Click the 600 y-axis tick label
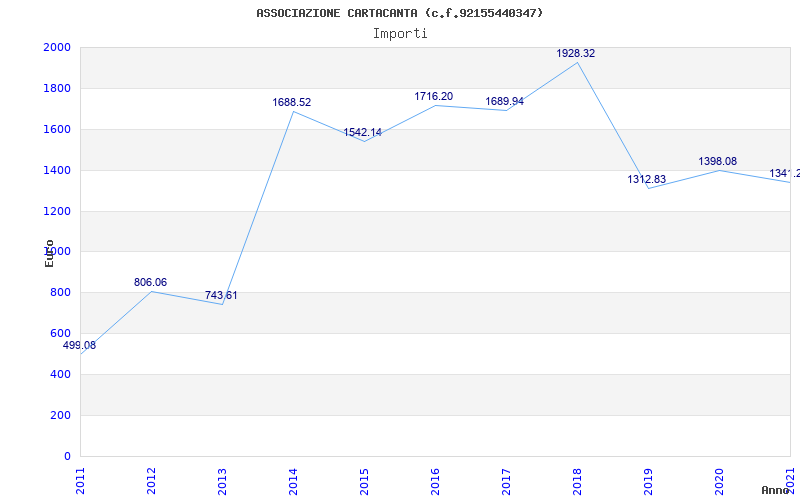 tap(61, 333)
